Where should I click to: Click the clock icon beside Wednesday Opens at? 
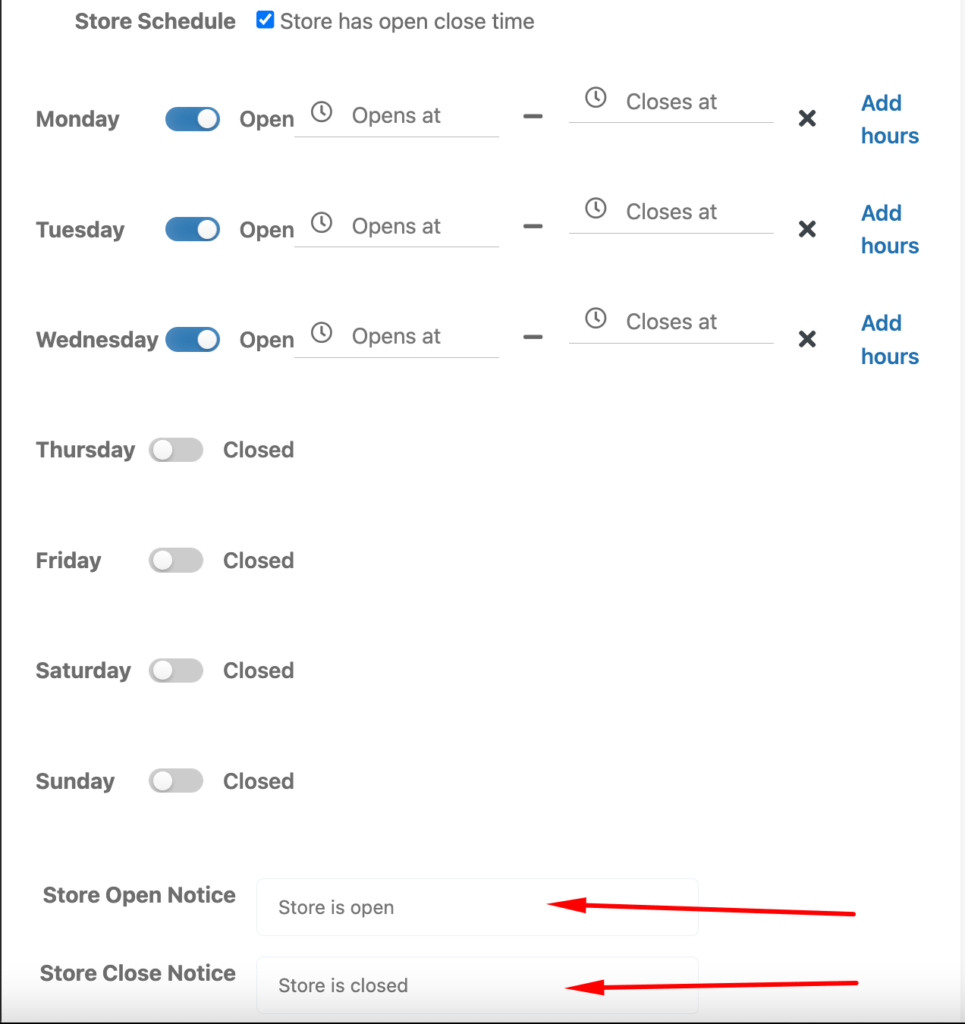click(321, 332)
